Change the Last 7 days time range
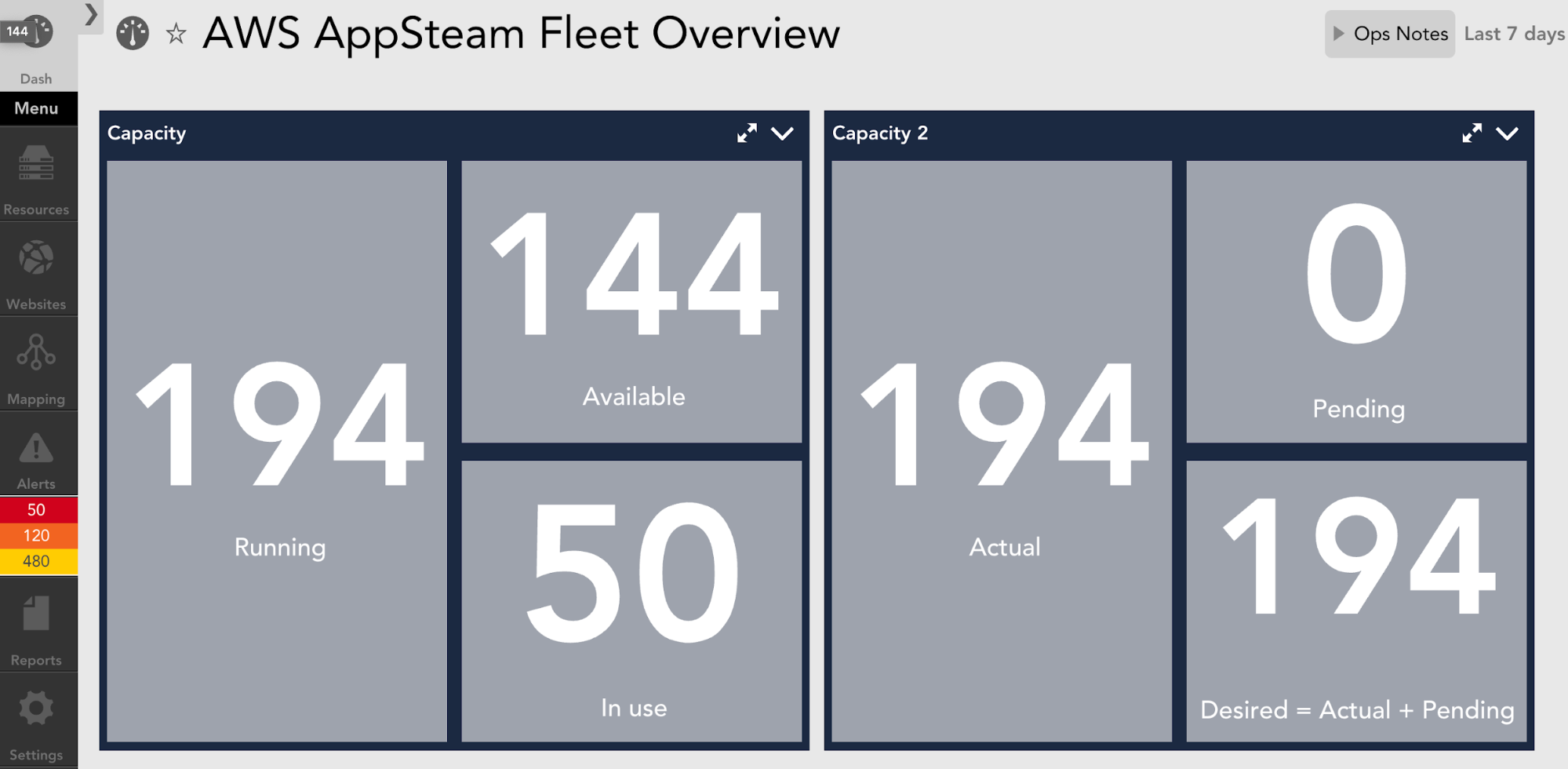Screen dimensions: 1568x769 (1513, 33)
